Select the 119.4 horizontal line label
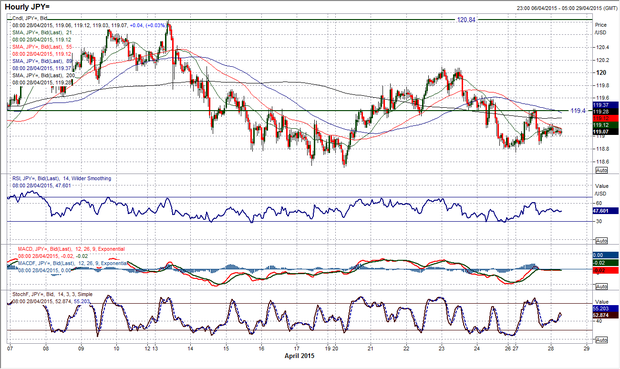The image size is (620, 369). [x=578, y=111]
